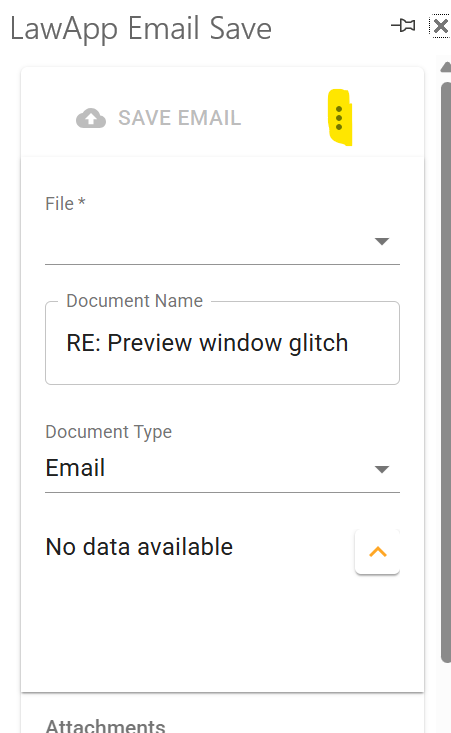Pin the LawApp Email Save pane
This screenshot has height=733, width=451.
click(x=403, y=25)
